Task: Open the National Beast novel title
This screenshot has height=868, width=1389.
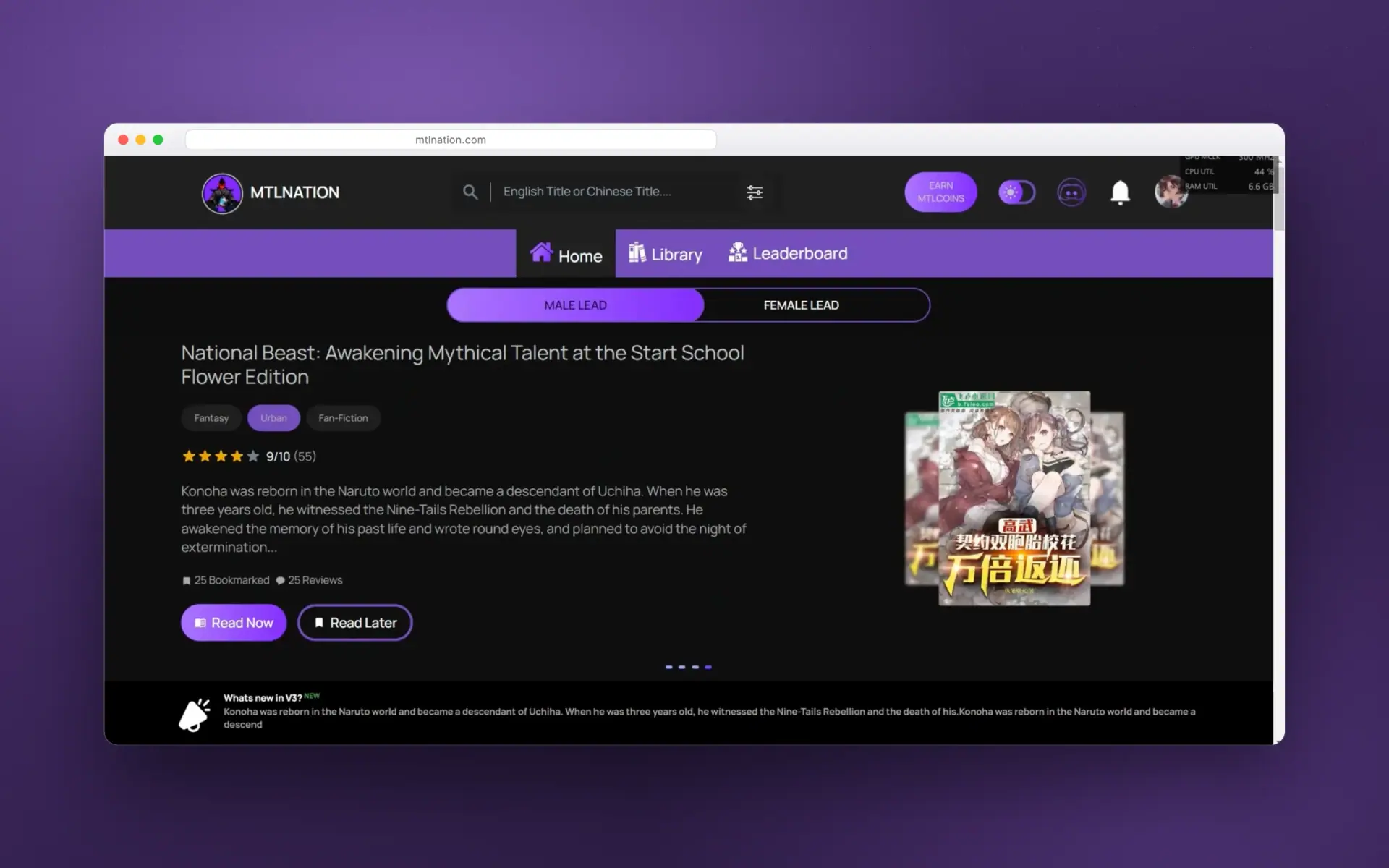Action: click(x=462, y=365)
